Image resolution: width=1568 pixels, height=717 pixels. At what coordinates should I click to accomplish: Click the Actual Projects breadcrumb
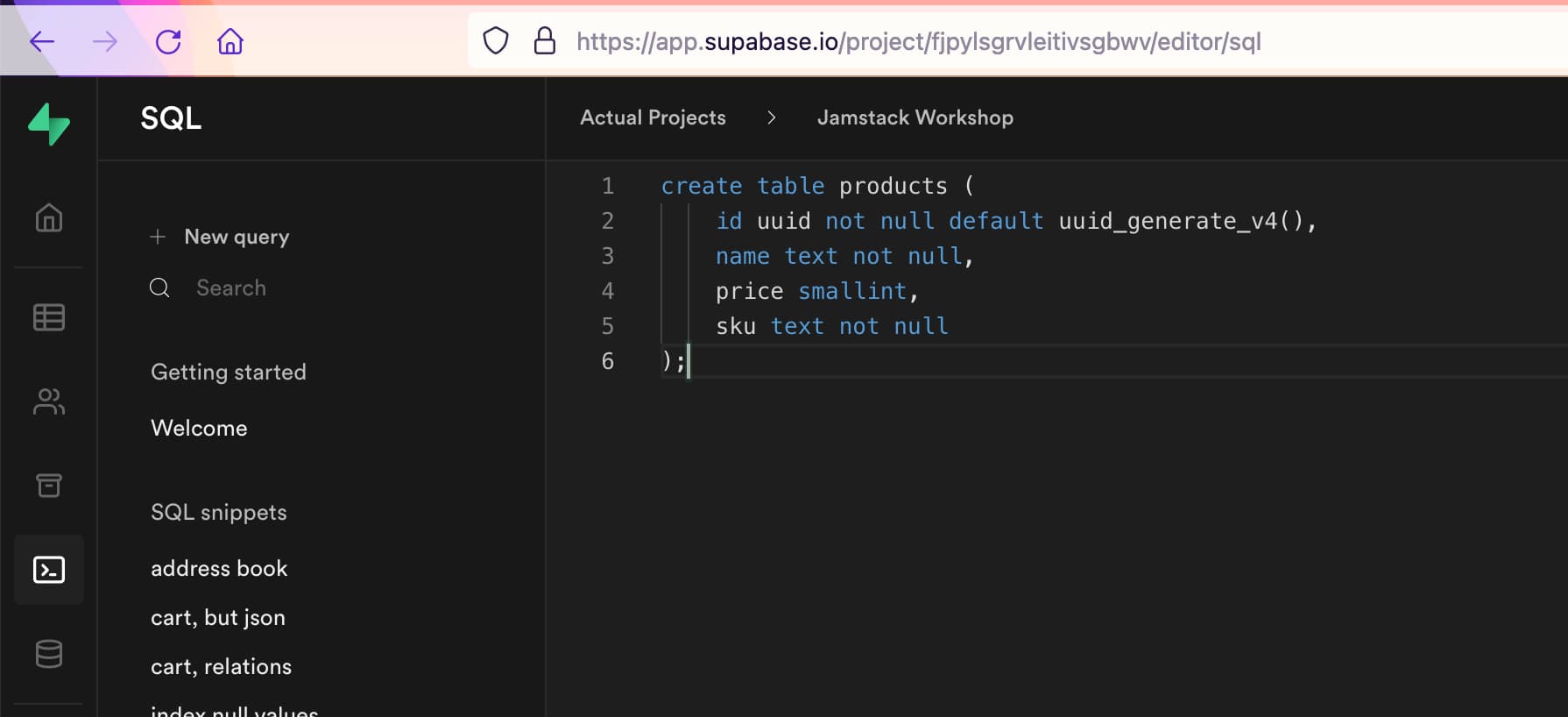[x=653, y=117]
